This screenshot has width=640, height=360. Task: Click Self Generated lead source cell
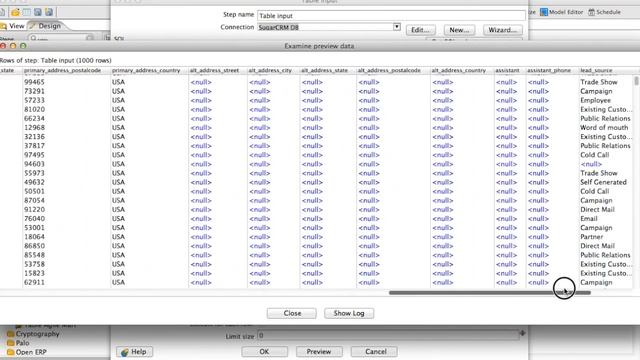tap(603, 182)
